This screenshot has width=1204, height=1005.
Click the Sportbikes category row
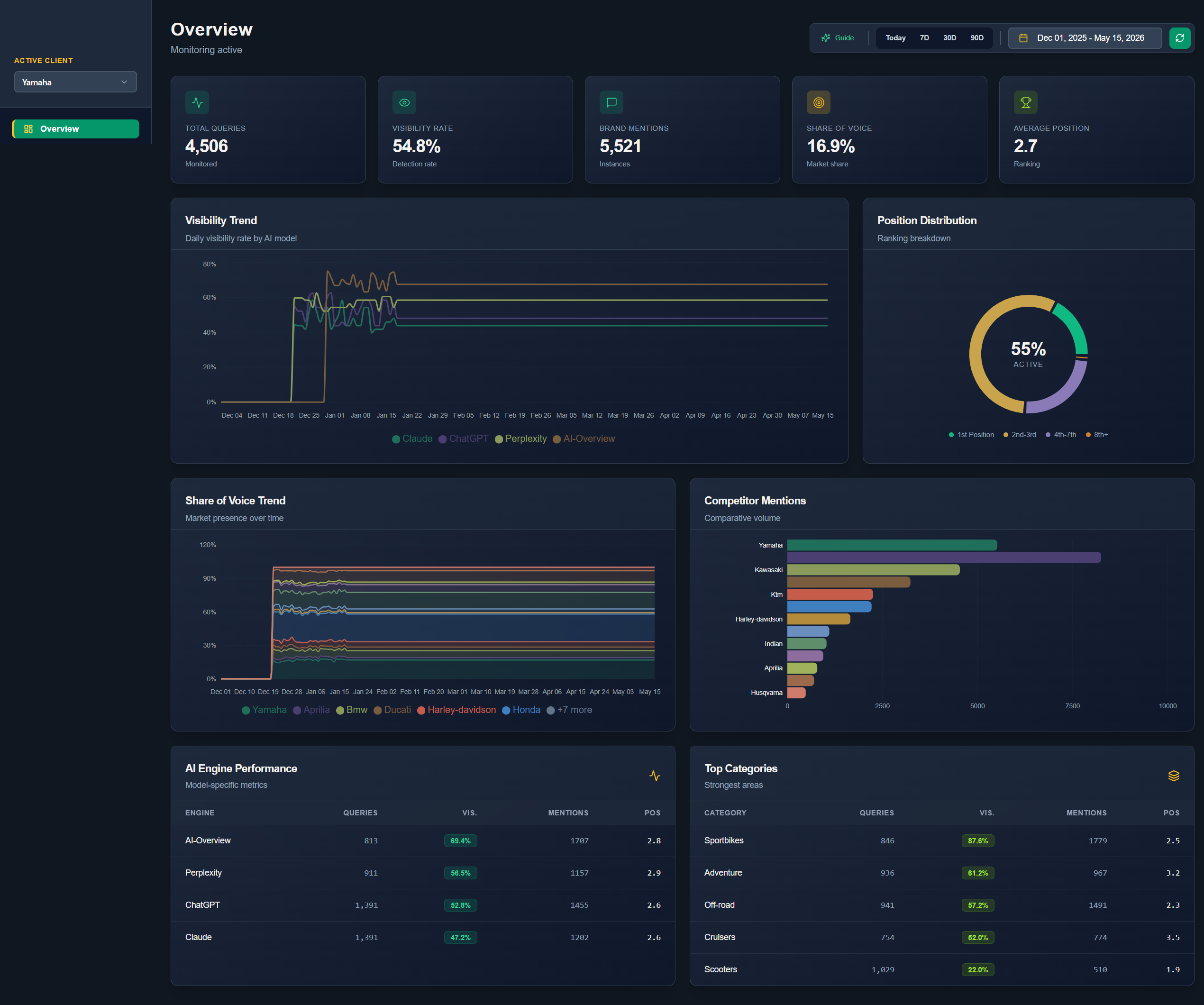click(x=941, y=841)
